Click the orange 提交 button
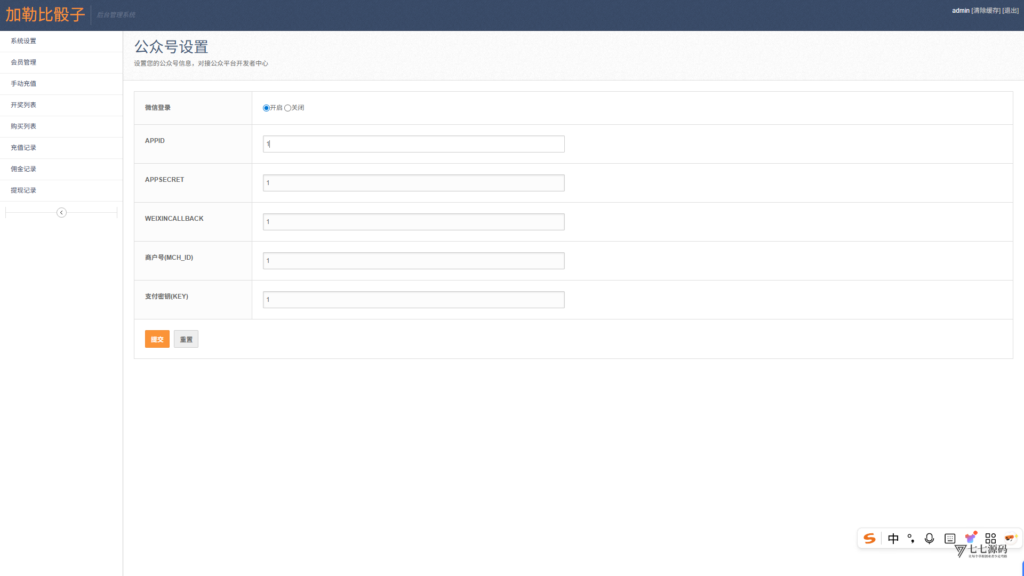1024x576 pixels. pyautogui.click(x=157, y=339)
